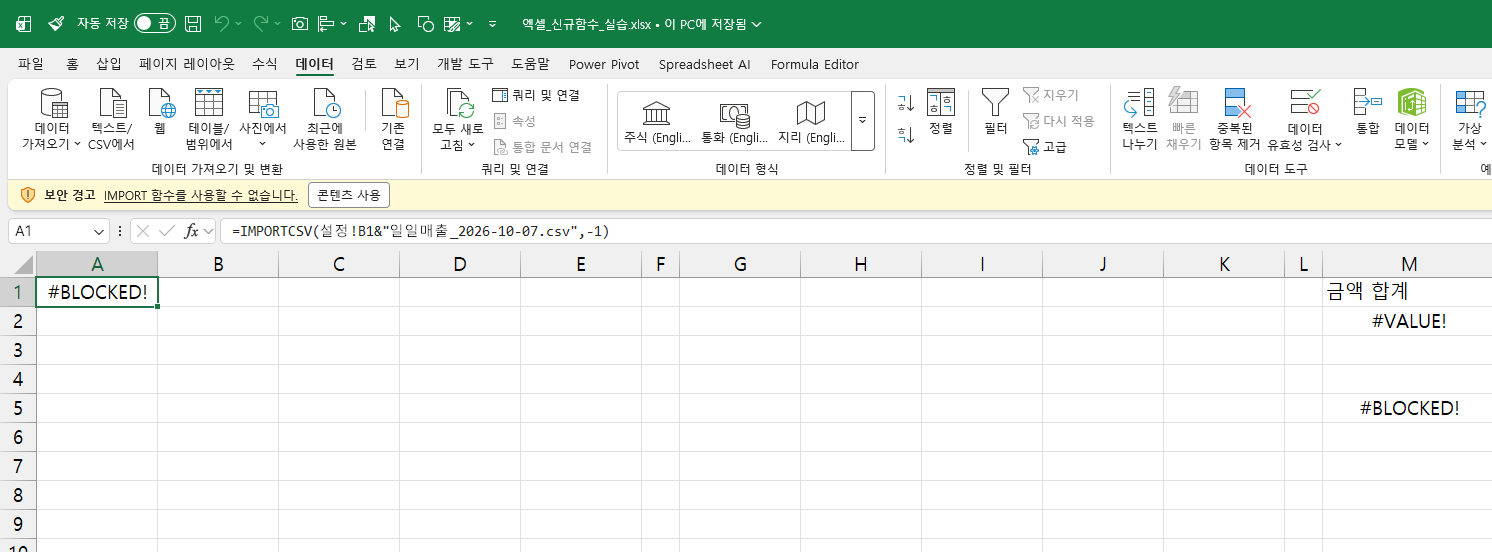
Task: Click the Data Validation (데이터 유효성 검사) icon
Action: [1305, 102]
